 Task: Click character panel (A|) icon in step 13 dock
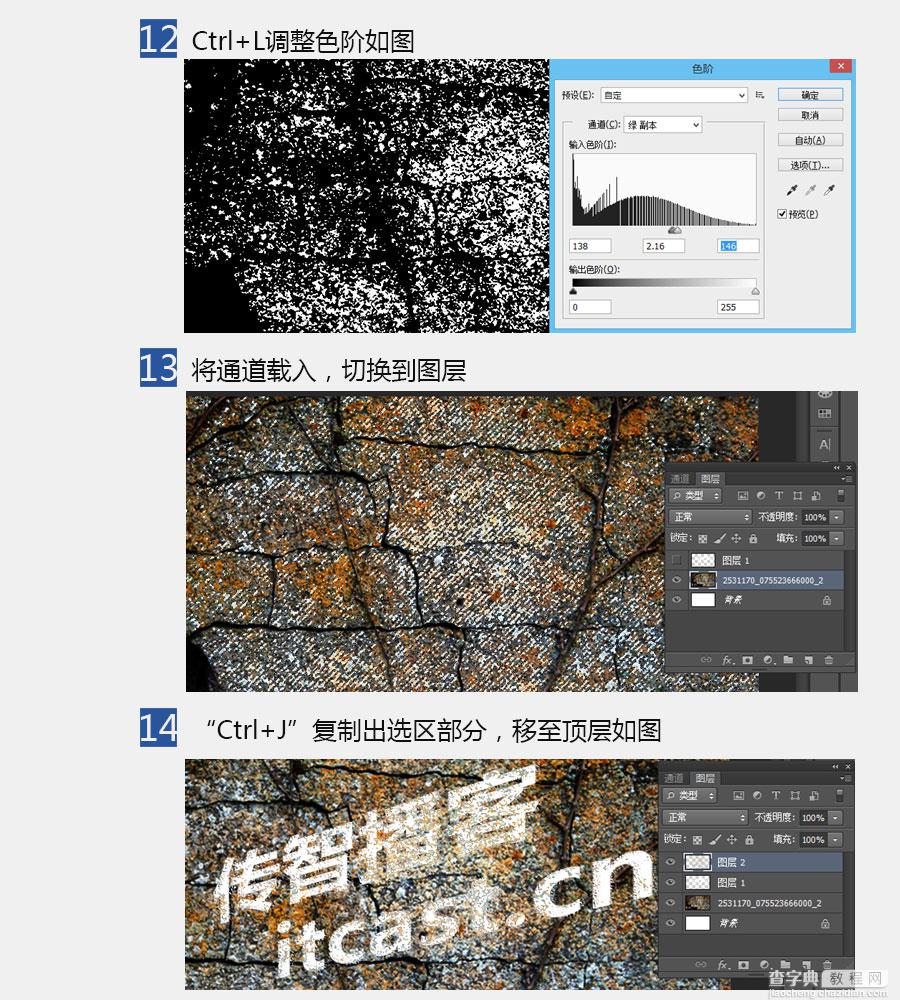[825, 444]
